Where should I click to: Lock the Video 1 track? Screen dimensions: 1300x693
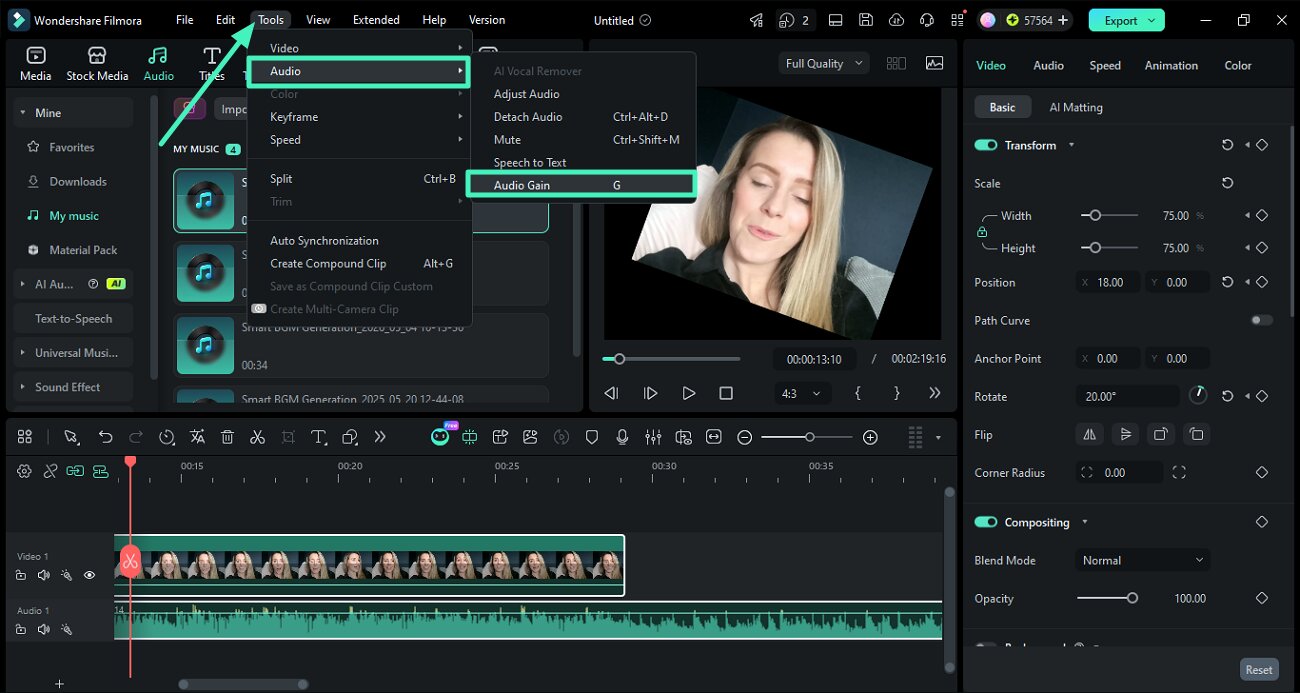point(21,575)
